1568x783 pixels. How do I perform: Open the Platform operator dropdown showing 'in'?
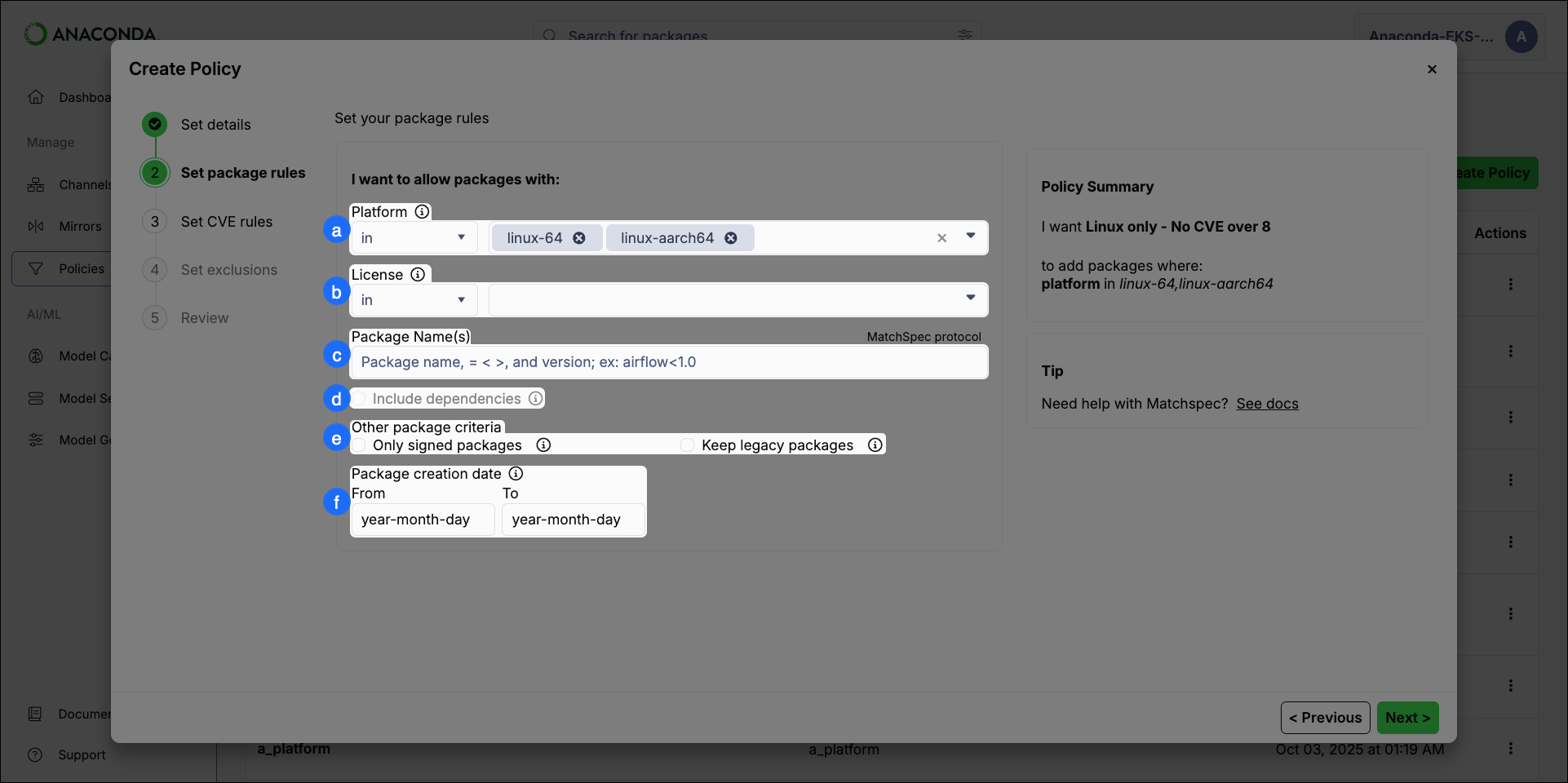click(x=413, y=237)
